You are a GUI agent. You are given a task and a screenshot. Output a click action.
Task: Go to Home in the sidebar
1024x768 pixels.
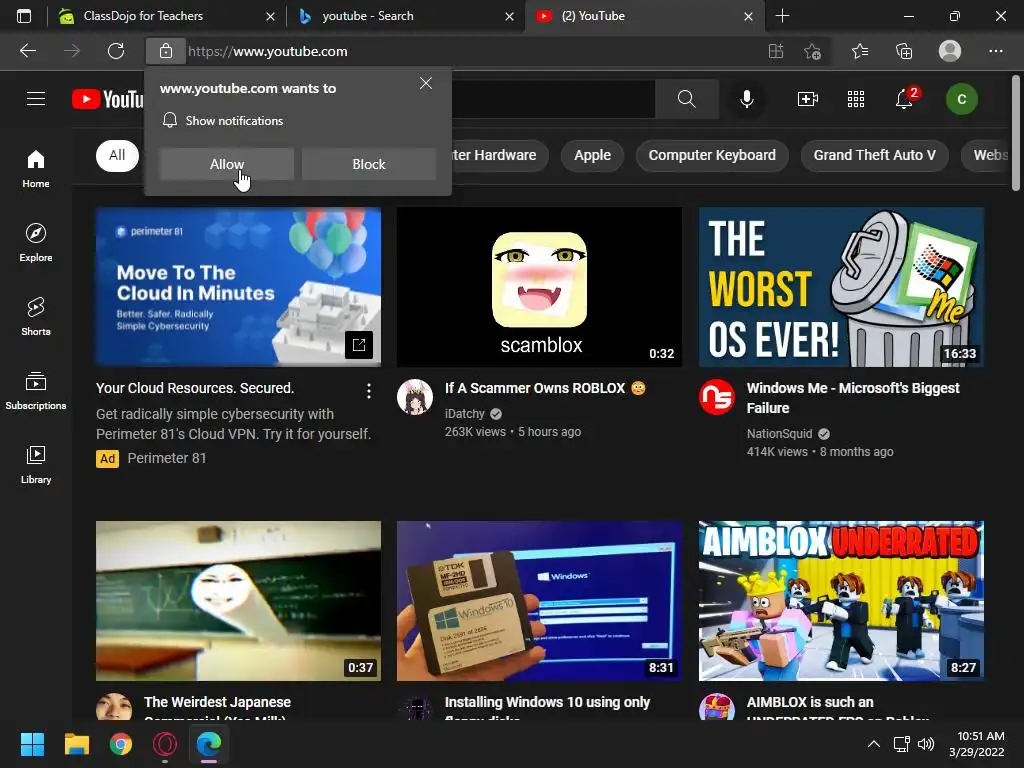36,168
